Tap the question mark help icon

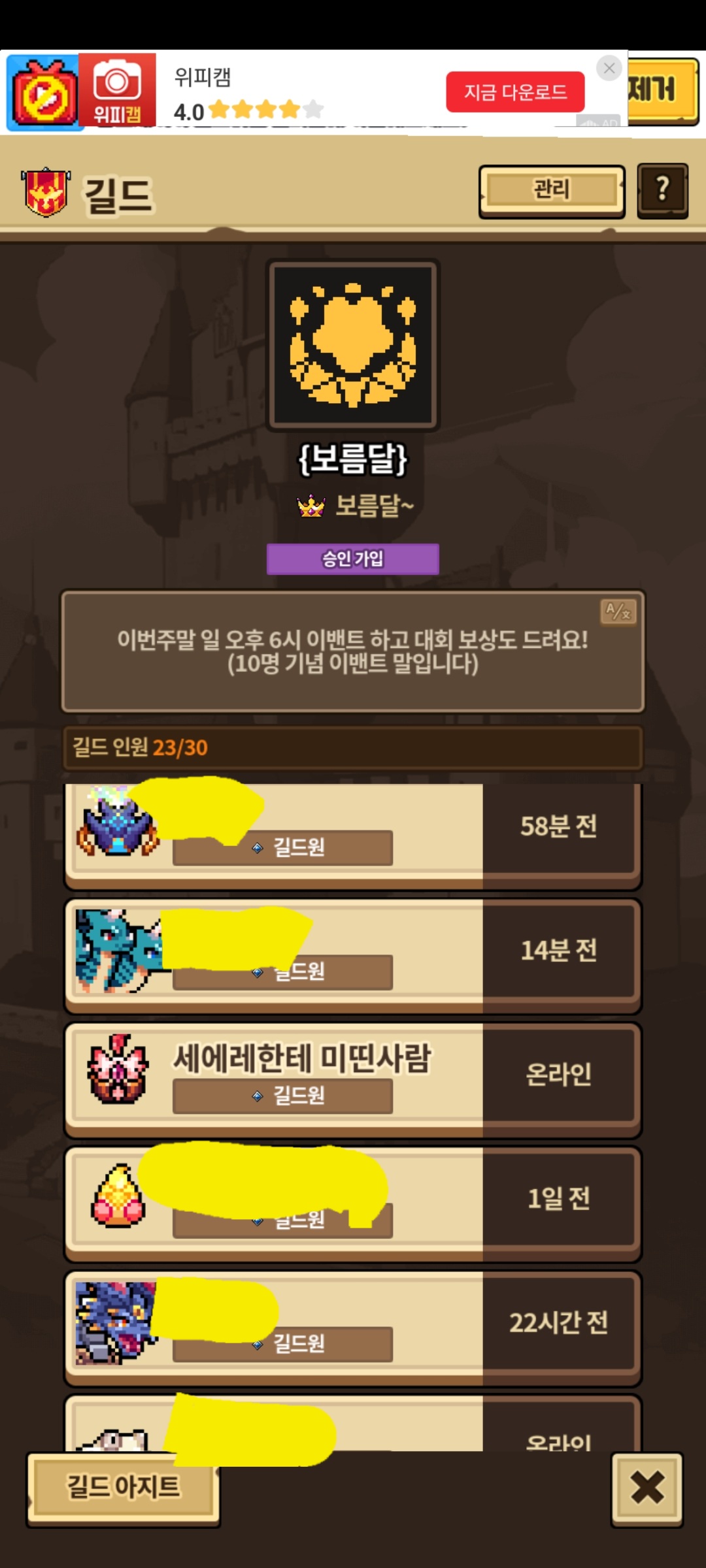[662, 190]
